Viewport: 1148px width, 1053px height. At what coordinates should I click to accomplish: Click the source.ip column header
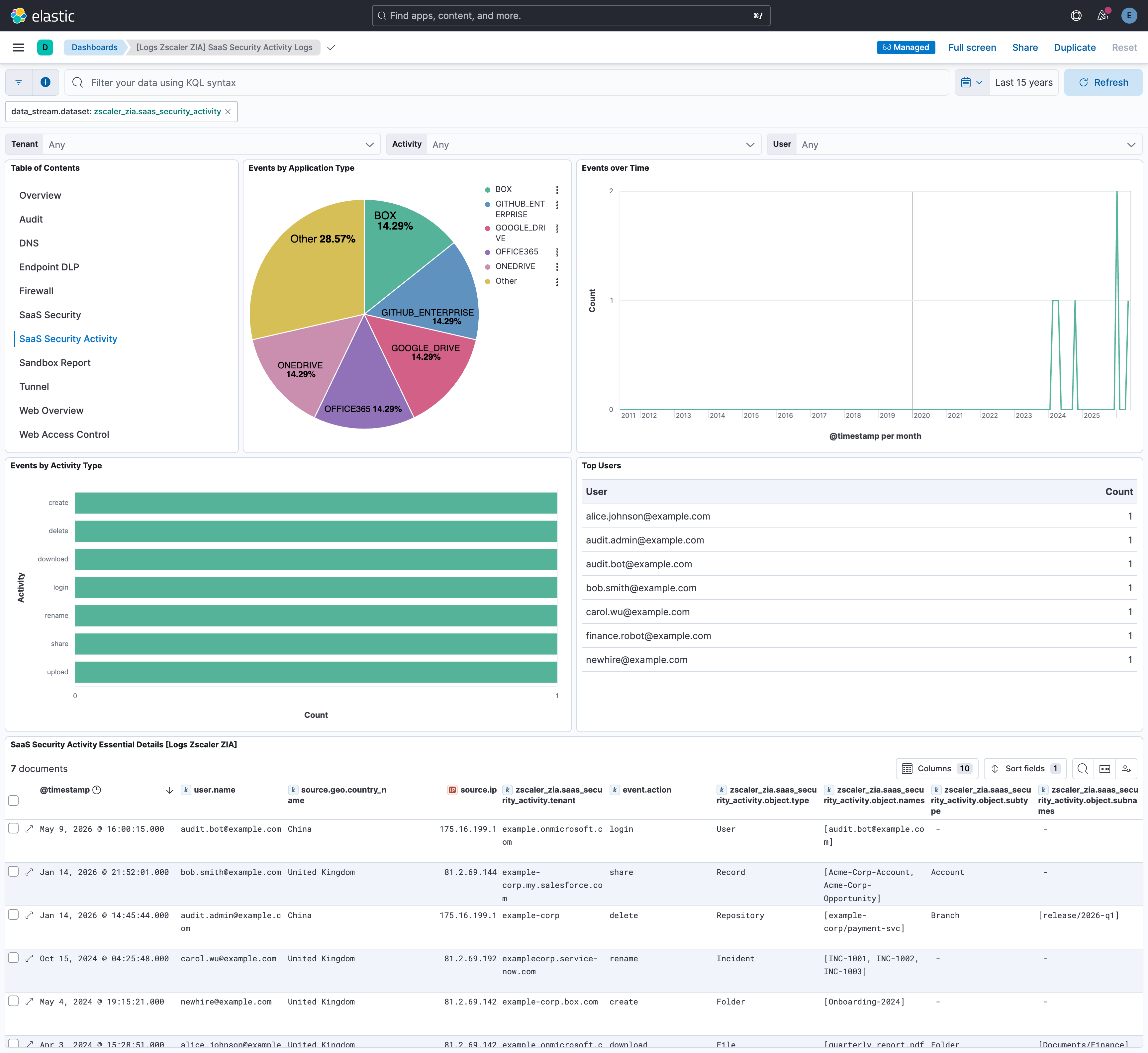[473, 790]
